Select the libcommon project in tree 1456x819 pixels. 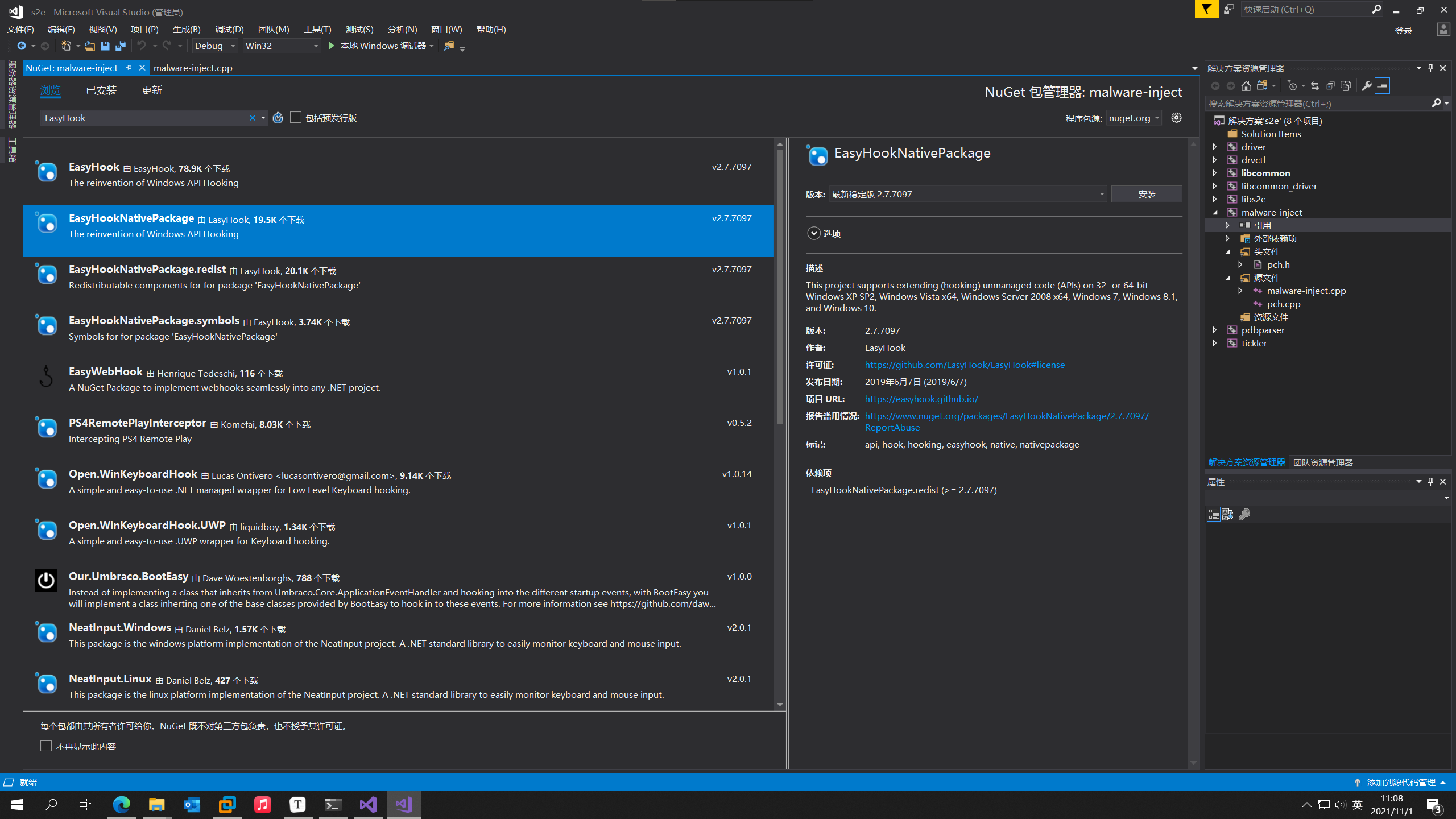tap(1265, 173)
